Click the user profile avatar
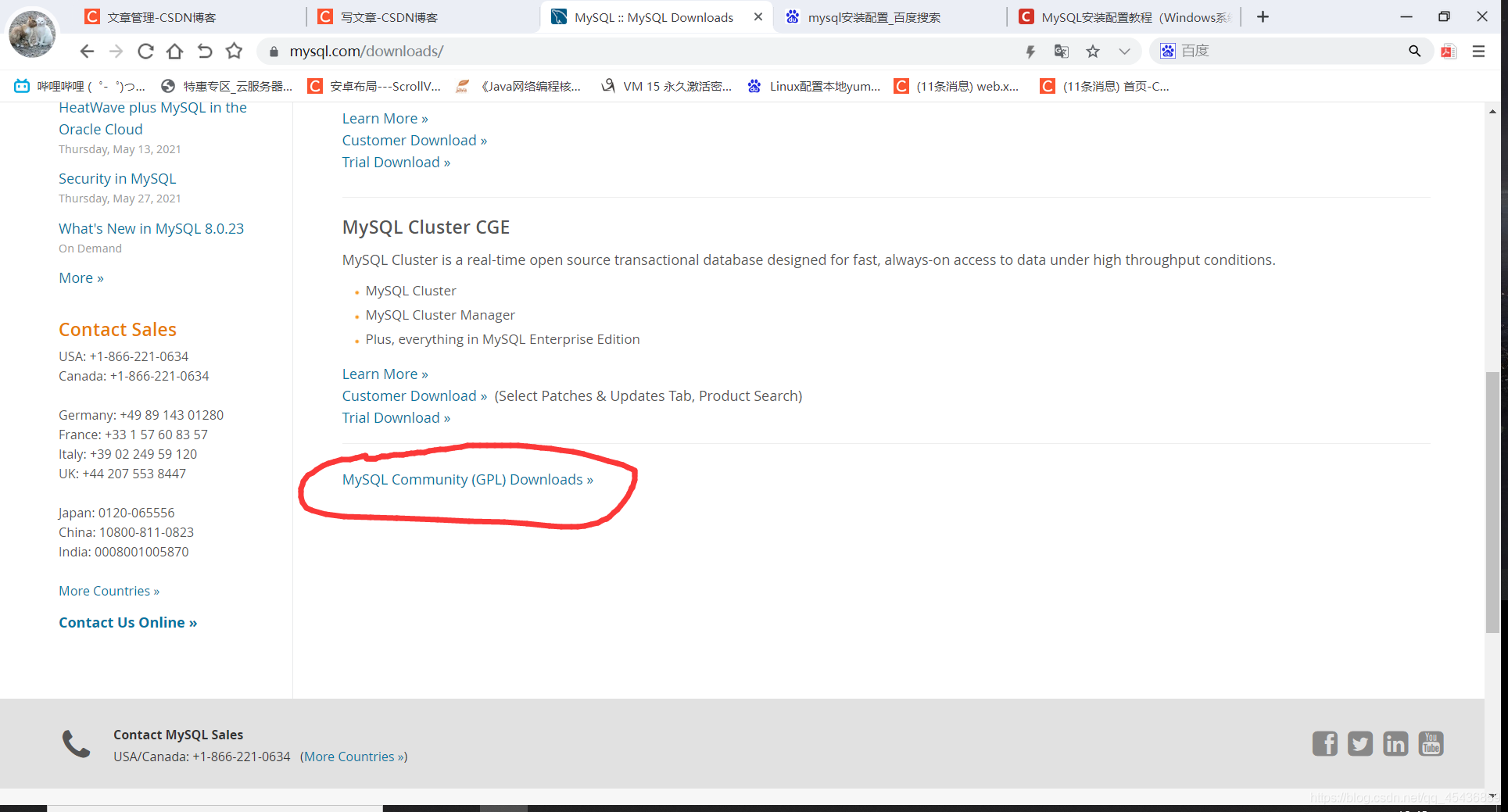1508x812 pixels. pyautogui.click(x=32, y=34)
